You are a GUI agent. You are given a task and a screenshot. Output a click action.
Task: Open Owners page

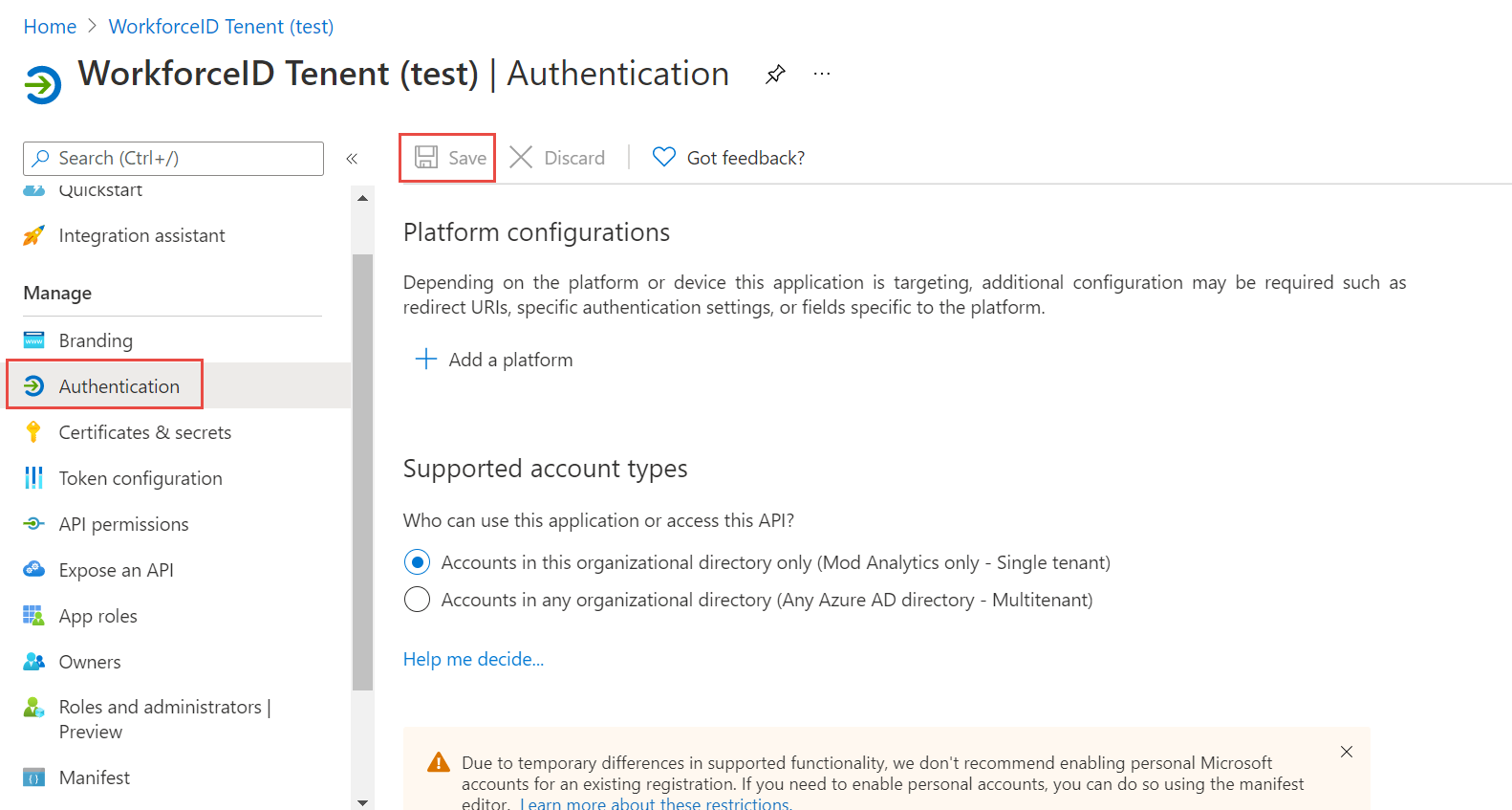point(90,662)
